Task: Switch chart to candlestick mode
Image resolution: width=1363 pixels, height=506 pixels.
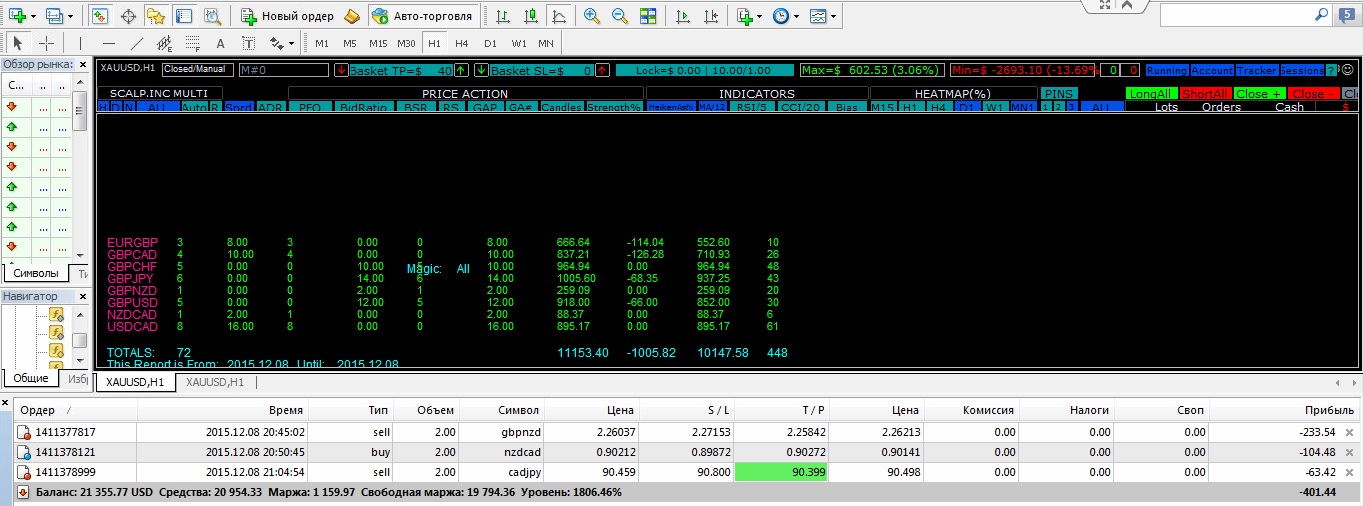Action: 530,17
